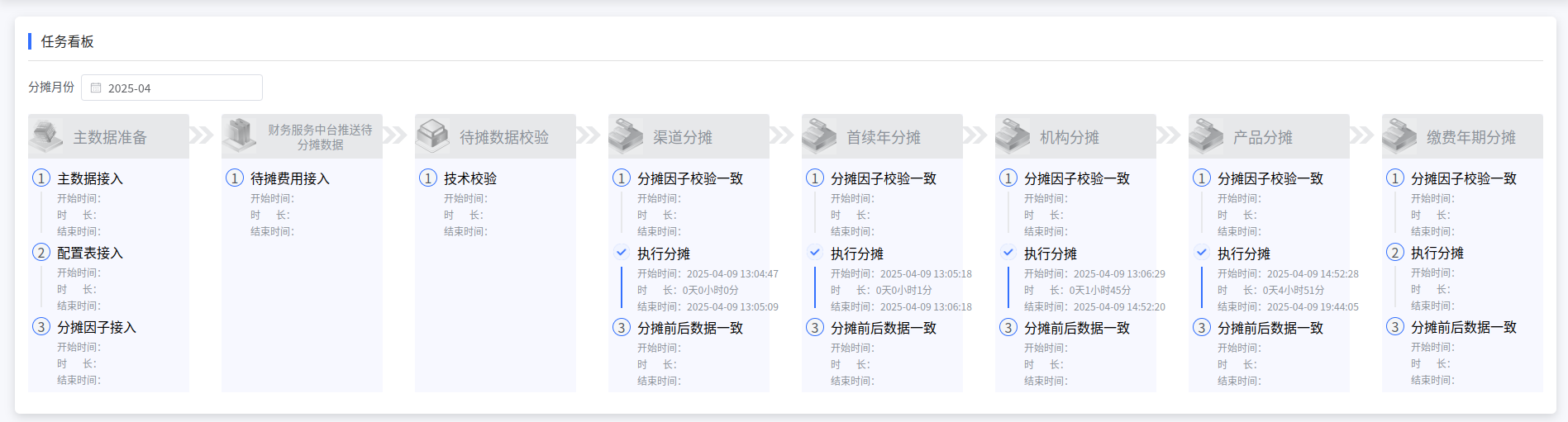Screen dimensions: 1568x422
Task: Click start time 2025-04-09 13:04:47
Action: [x=732, y=273]
